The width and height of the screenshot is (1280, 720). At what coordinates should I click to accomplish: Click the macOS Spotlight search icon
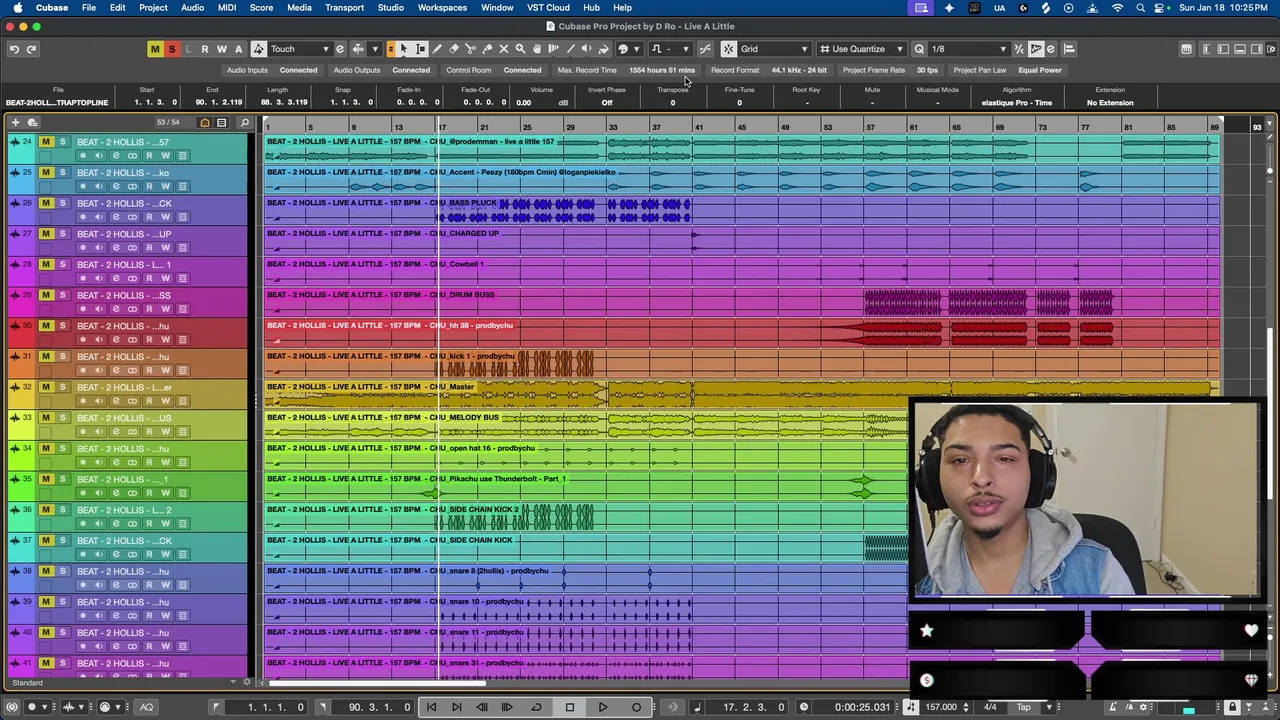1141,8
